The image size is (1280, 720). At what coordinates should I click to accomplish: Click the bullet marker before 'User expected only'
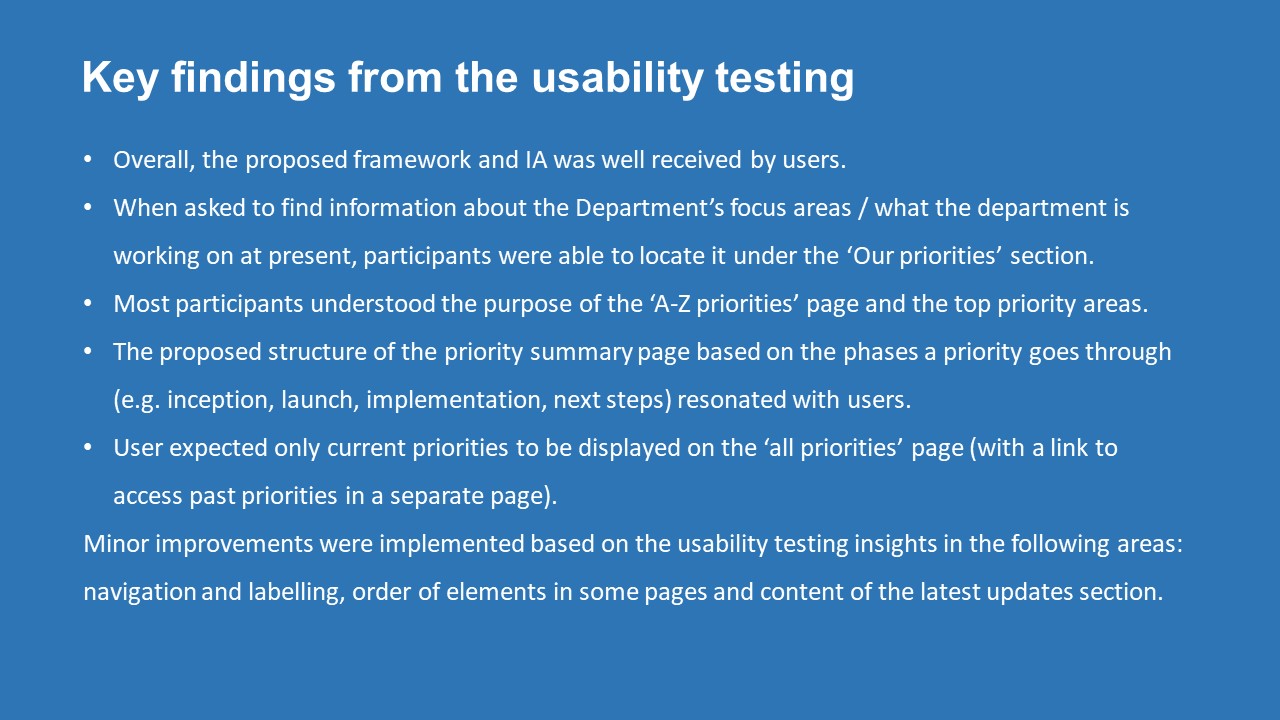(88, 448)
